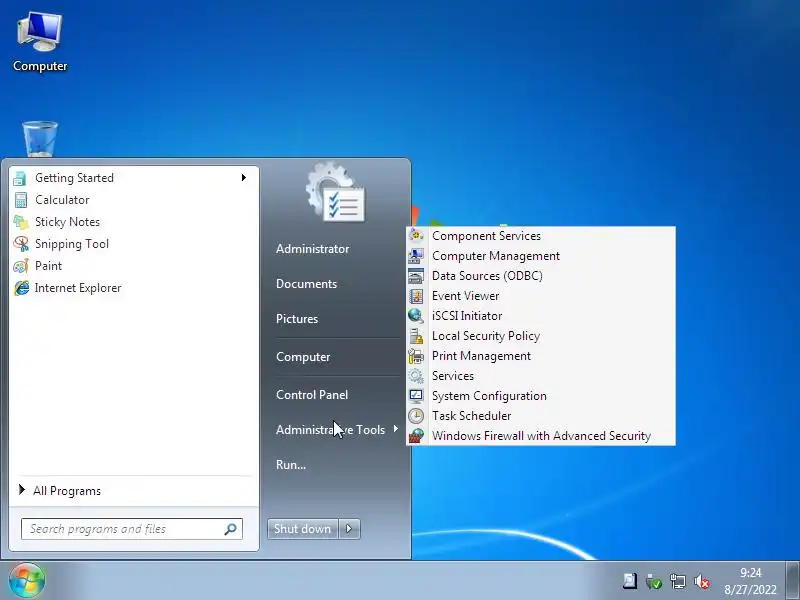Select the System Configuration icon

pos(416,396)
